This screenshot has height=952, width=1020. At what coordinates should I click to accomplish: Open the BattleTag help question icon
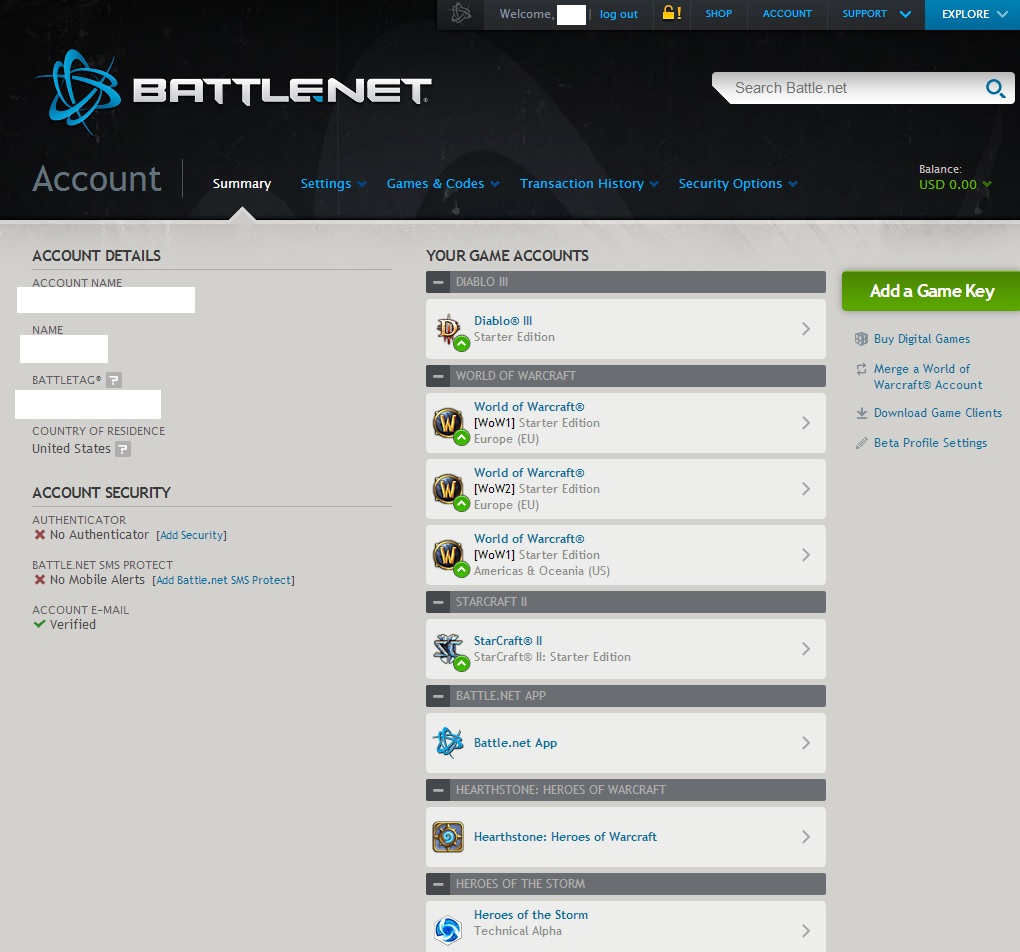coord(114,380)
